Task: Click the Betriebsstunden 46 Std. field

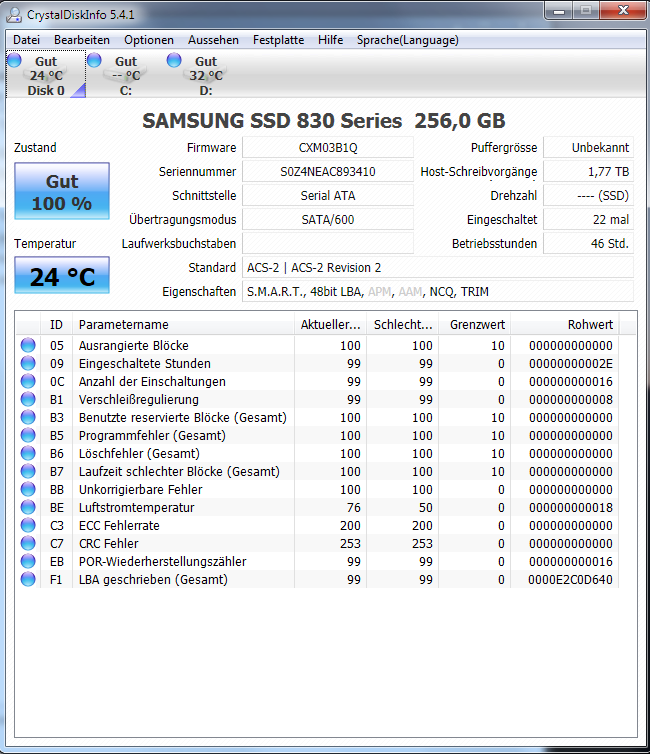Action: (x=588, y=244)
